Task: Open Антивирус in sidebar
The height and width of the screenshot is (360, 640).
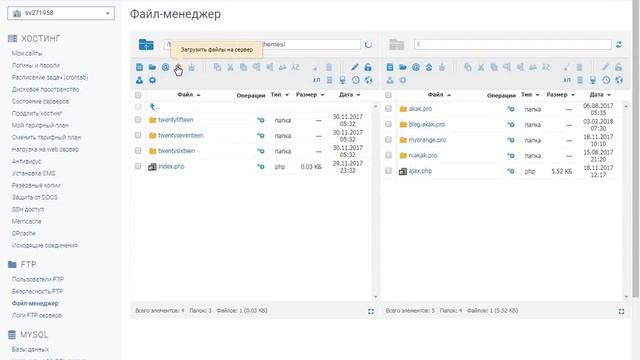Action: tap(27, 161)
